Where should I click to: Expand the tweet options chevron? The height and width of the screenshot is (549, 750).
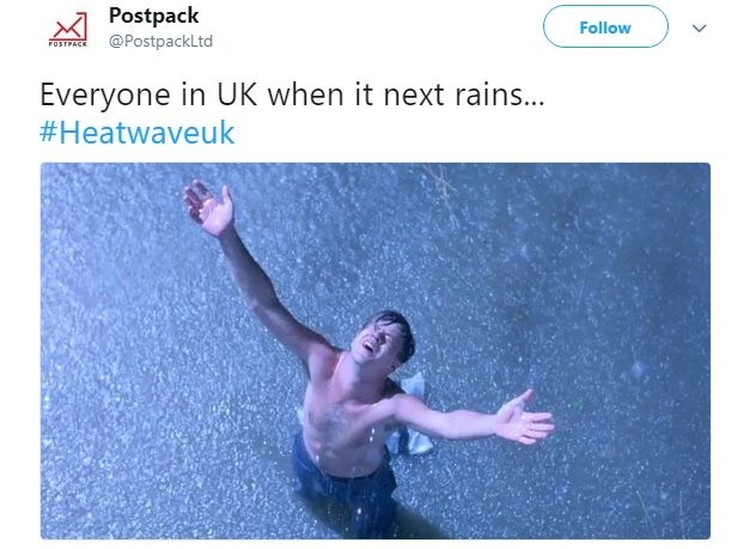point(699,28)
